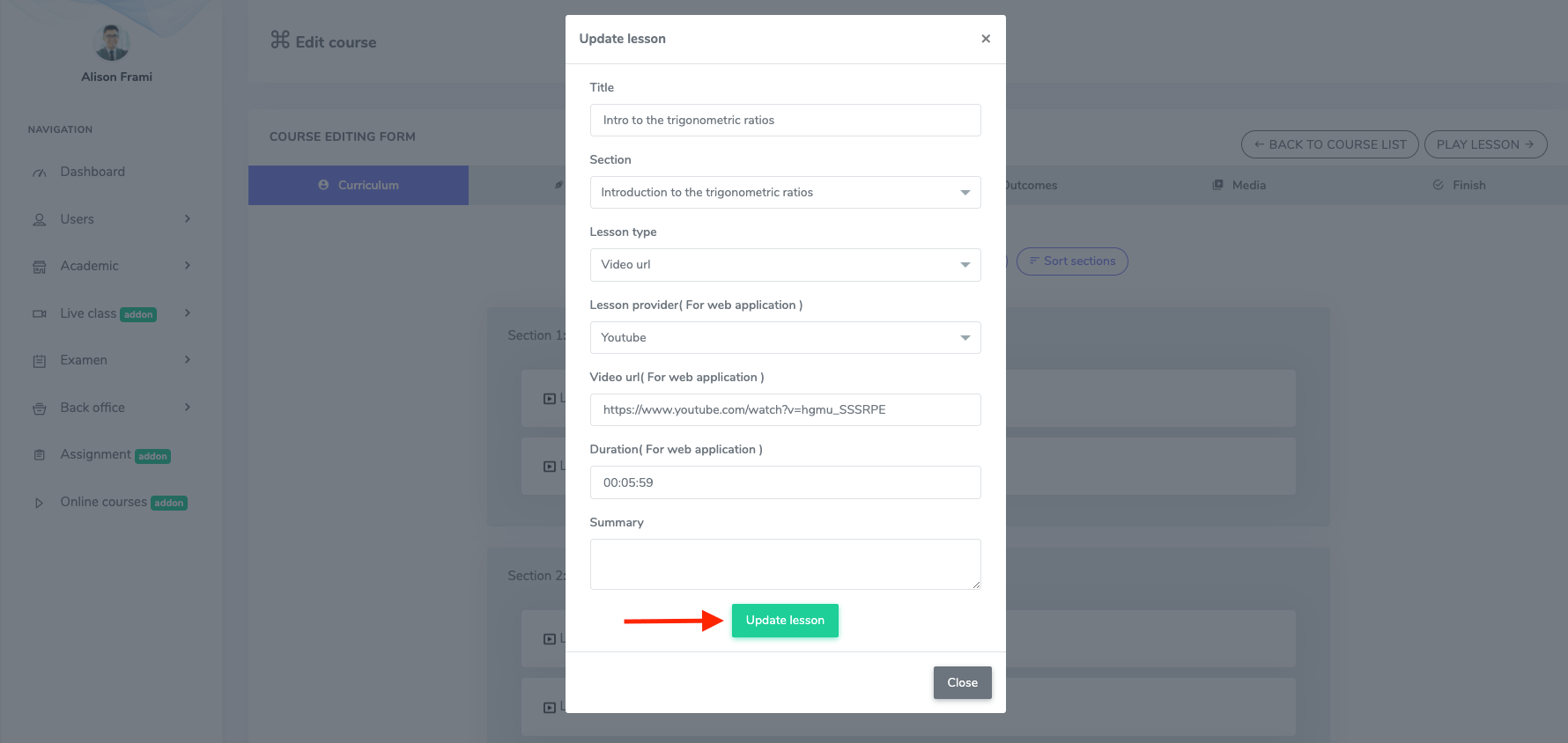Click the Sort sections button
This screenshot has height=743, width=1568.
pyautogui.click(x=1072, y=261)
